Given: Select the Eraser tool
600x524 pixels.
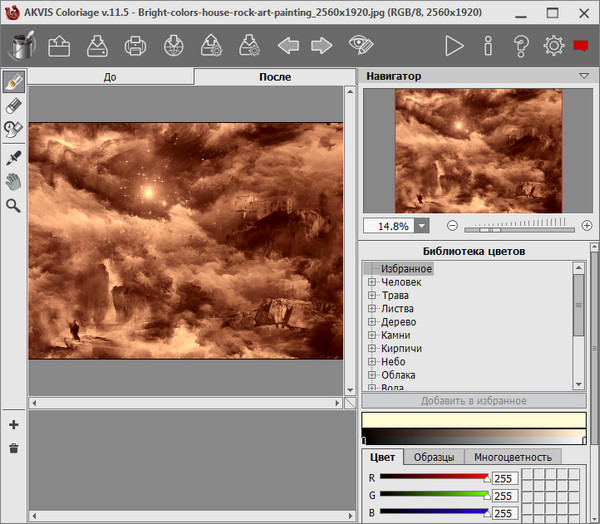Looking at the screenshot, I should pyautogui.click(x=14, y=105).
